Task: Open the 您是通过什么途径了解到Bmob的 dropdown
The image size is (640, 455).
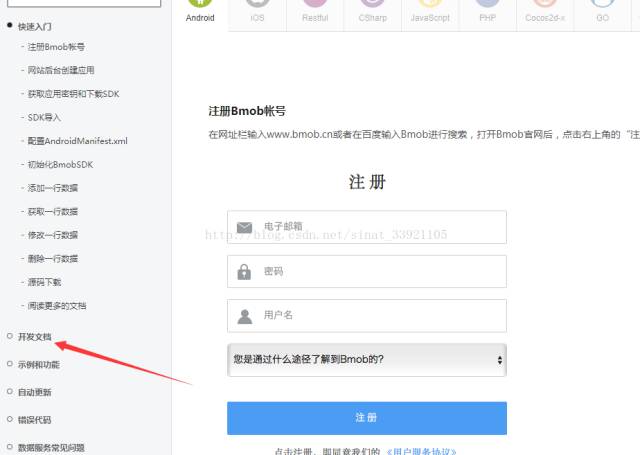Action: coord(367,360)
